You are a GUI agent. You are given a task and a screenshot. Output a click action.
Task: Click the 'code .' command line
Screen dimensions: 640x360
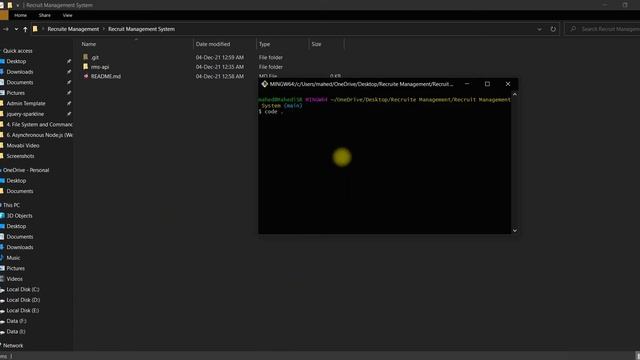click(271, 112)
